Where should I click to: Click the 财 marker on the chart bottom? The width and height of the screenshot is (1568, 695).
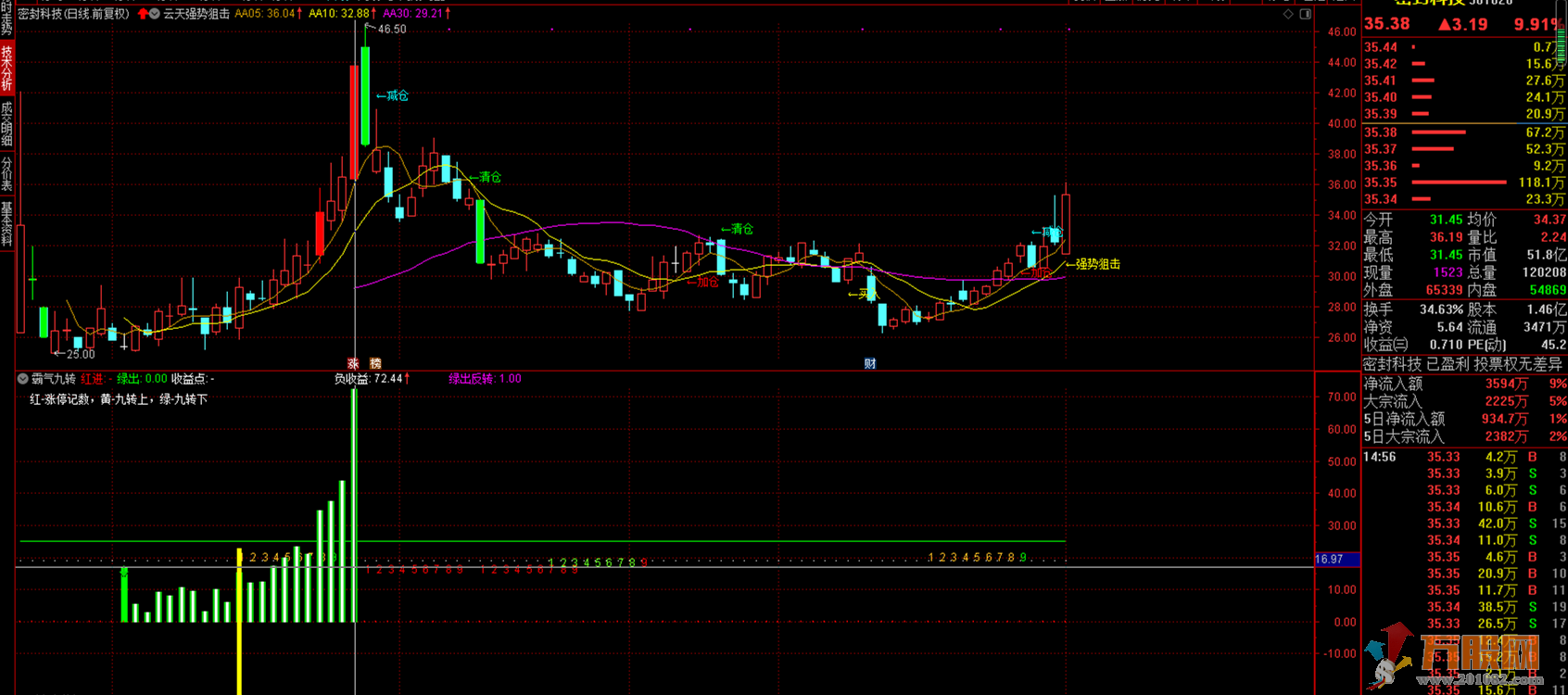click(x=870, y=363)
